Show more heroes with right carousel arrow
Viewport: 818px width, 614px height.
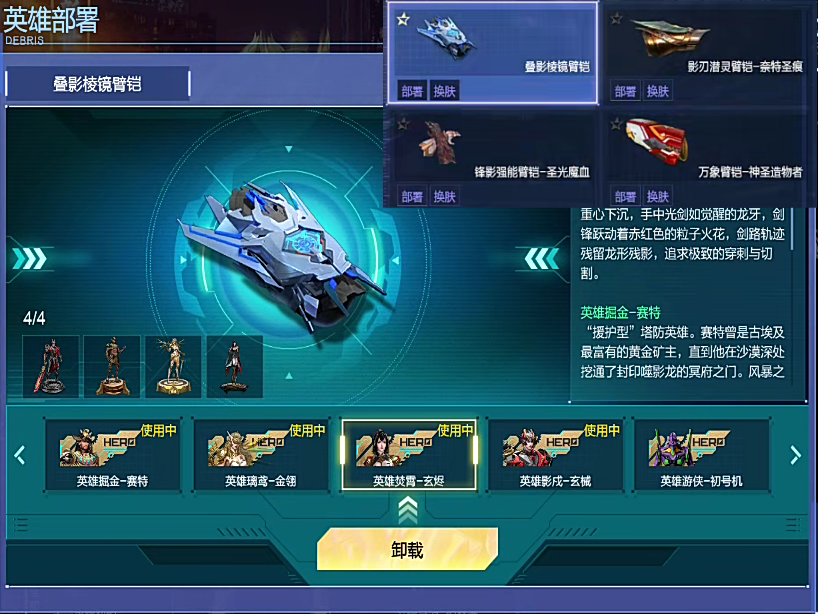tap(795, 455)
